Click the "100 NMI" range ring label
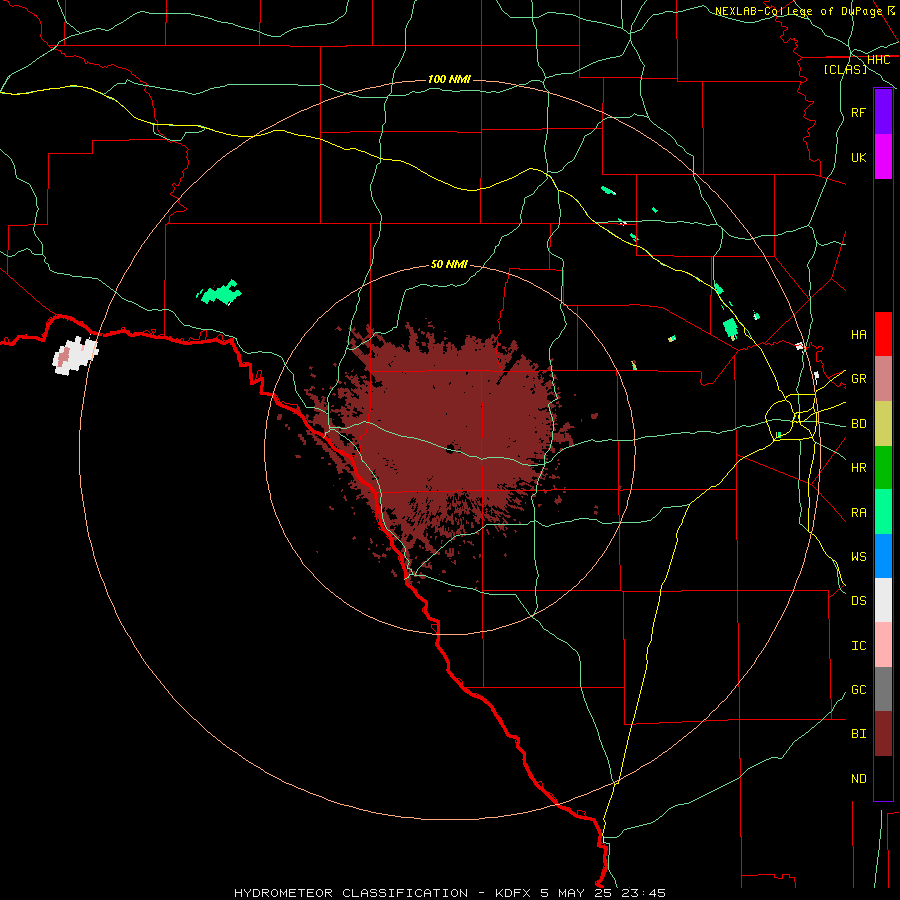 click(x=449, y=79)
